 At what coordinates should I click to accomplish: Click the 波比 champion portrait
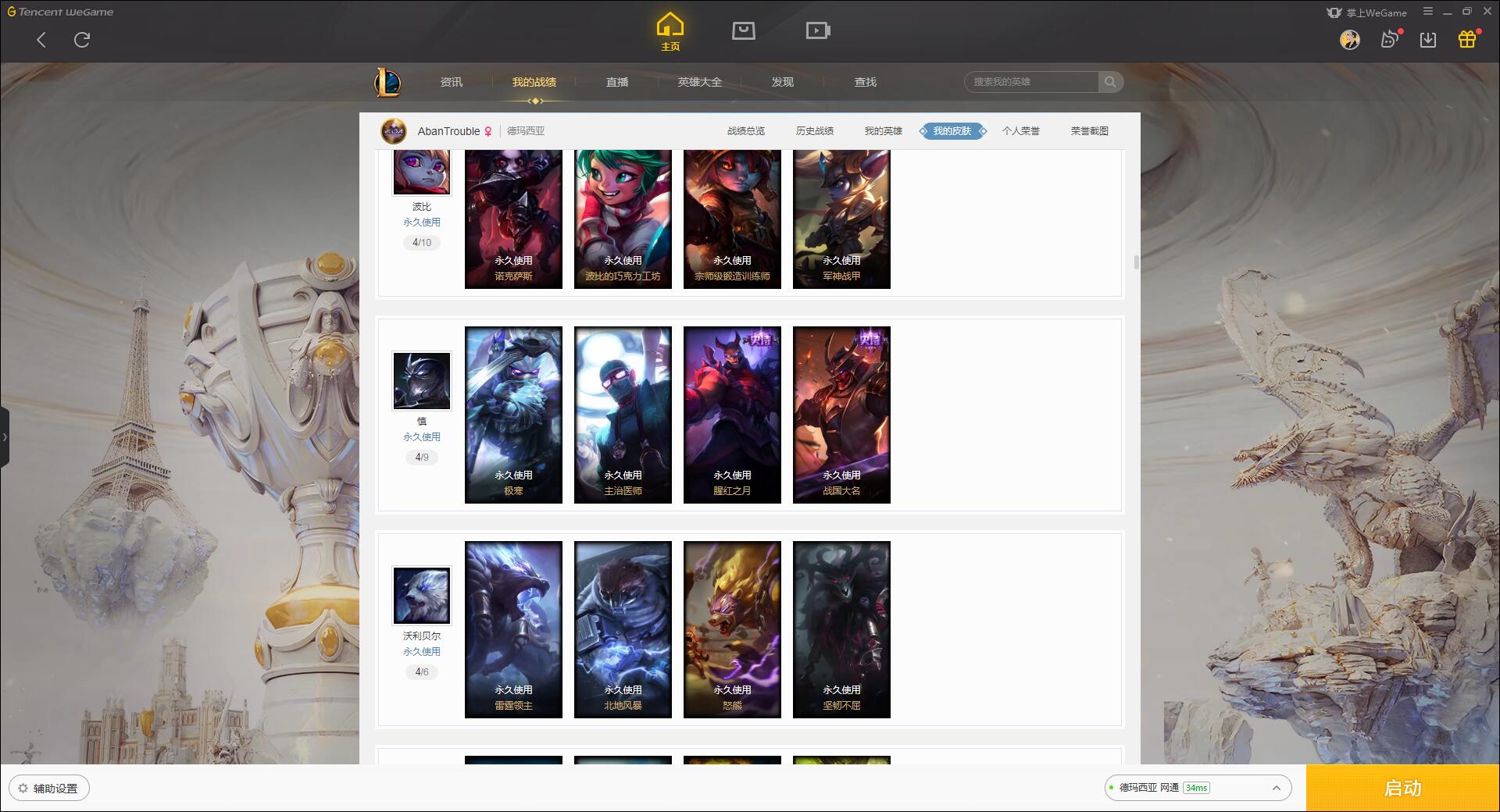pyautogui.click(x=421, y=172)
